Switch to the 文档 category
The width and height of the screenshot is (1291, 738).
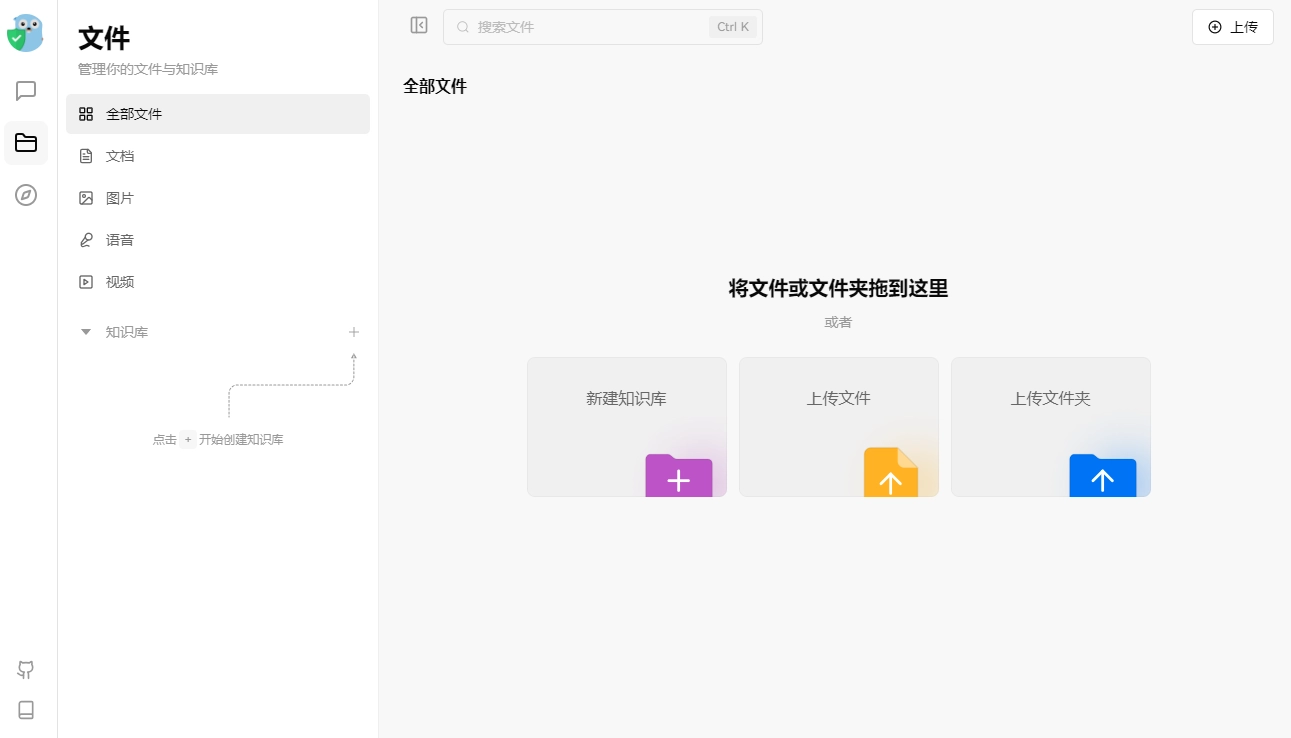click(x=120, y=156)
